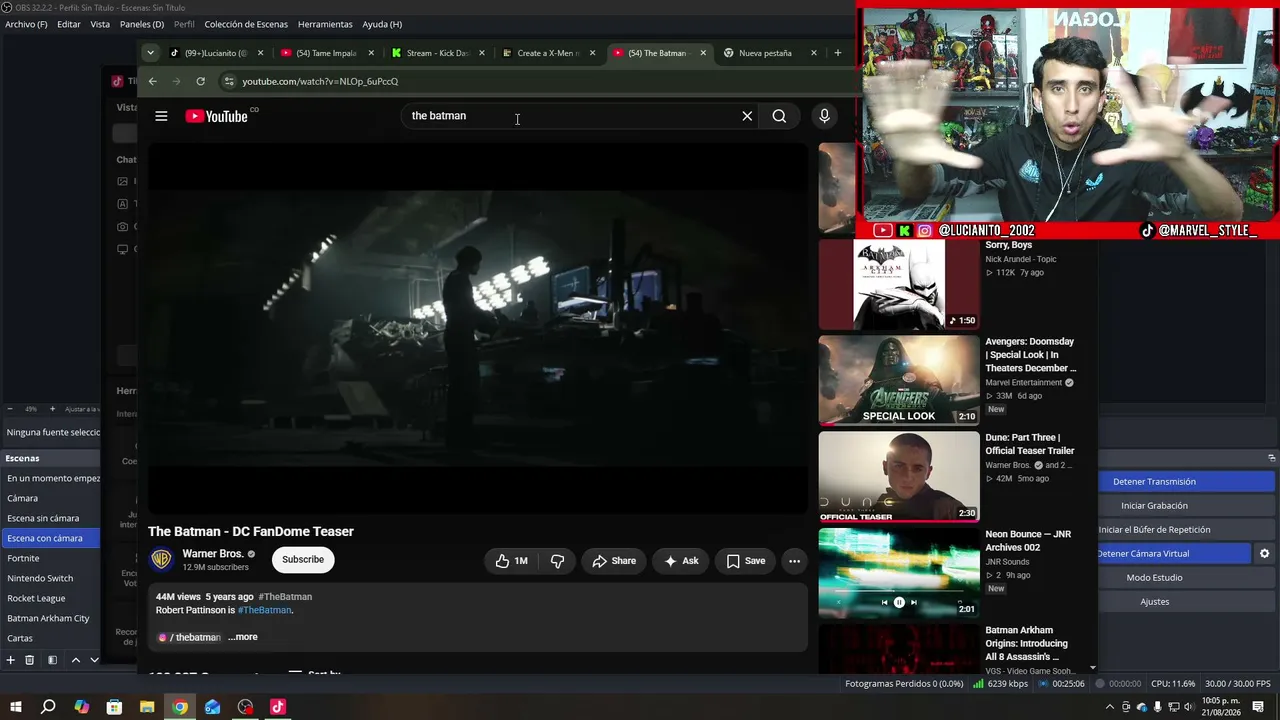The image size is (1280, 720).
Task: Share the Batman teaser video
Action: pos(613,561)
